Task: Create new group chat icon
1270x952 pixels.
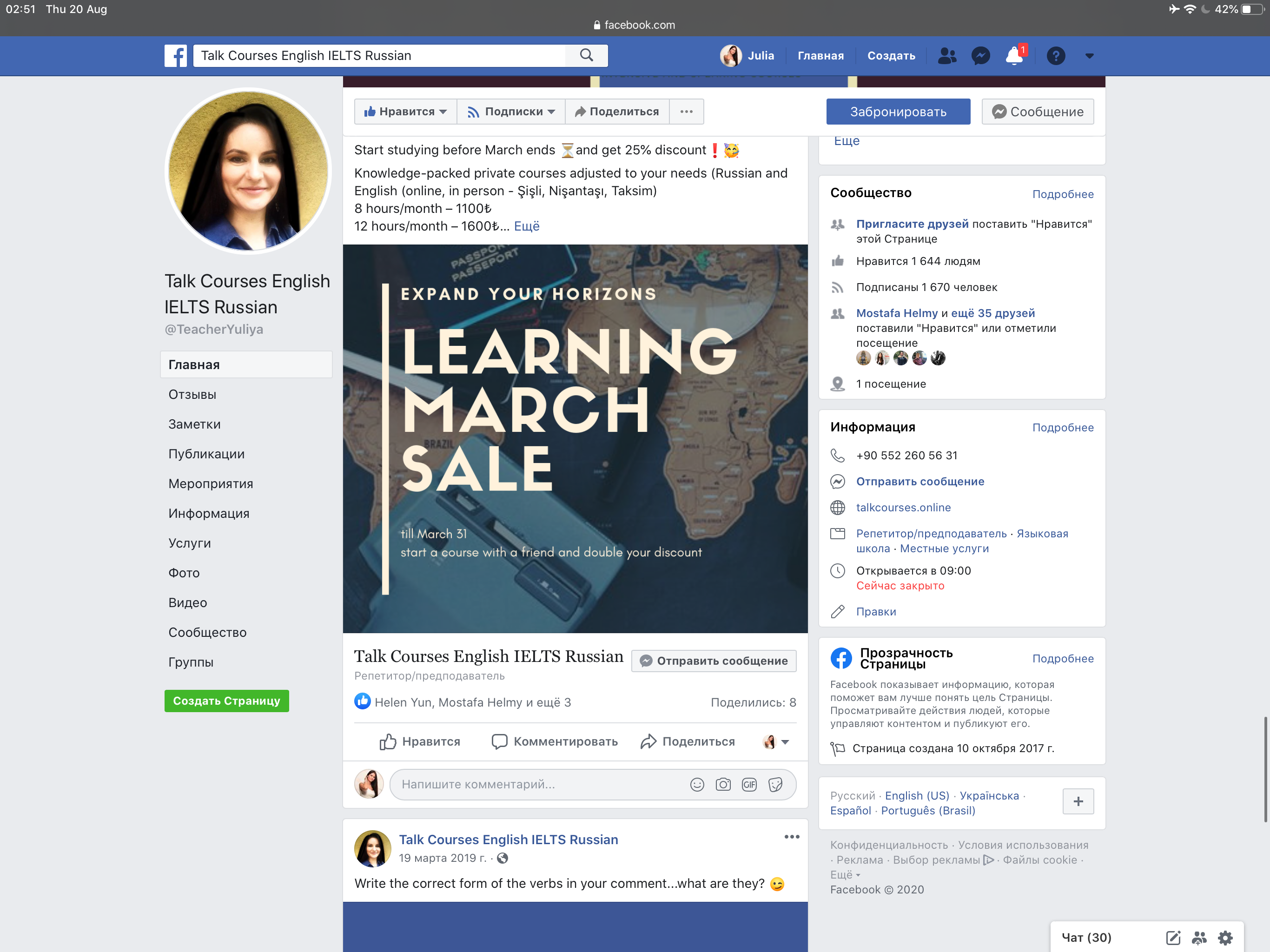Action: tap(1199, 938)
